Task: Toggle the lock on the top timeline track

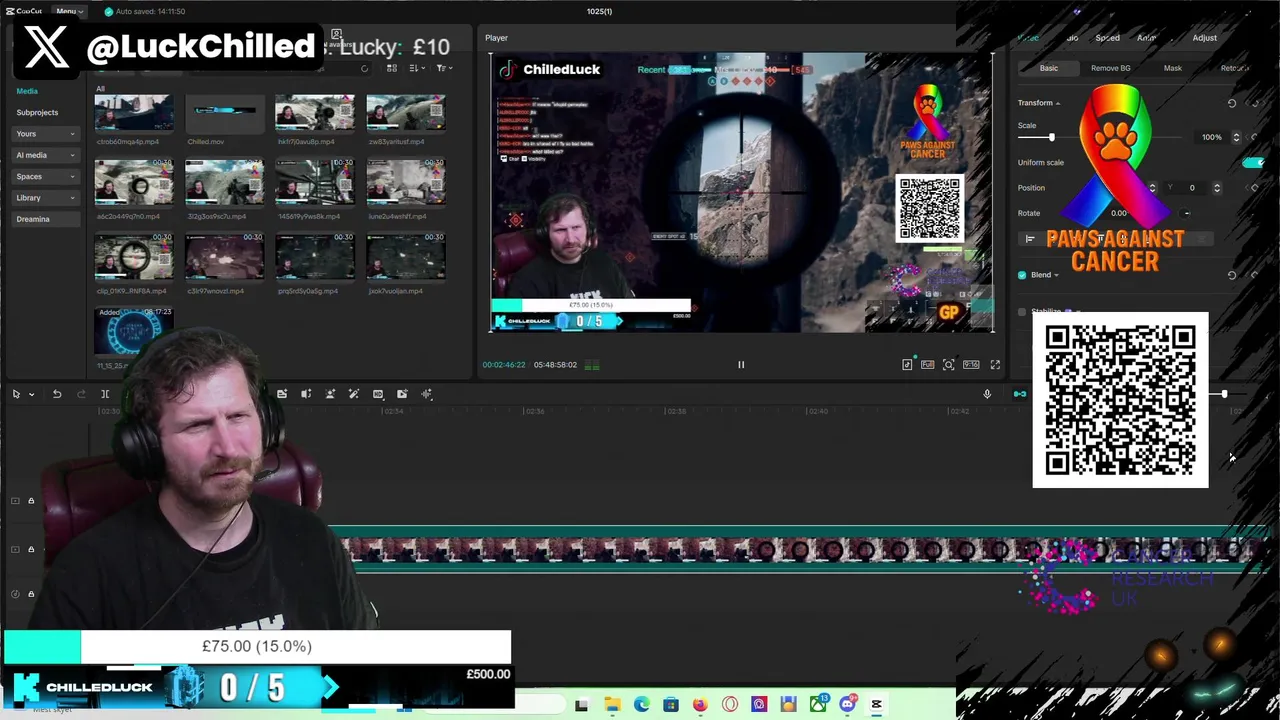Action: point(31,501)
